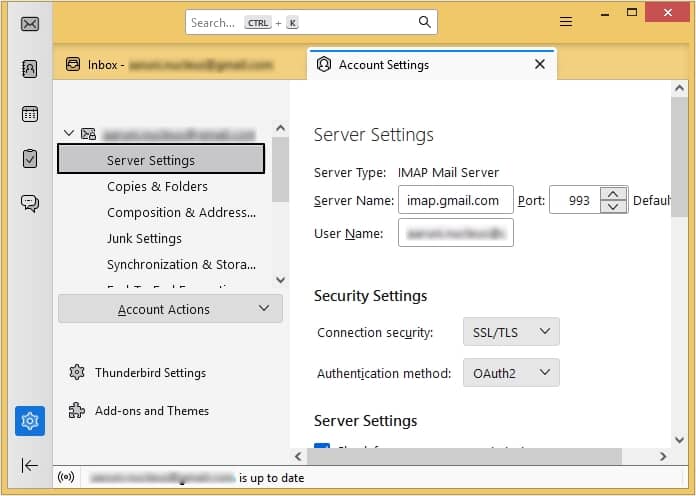696x496 pixels.
Task: Open Junk Settings
Action: click(144, 239)
